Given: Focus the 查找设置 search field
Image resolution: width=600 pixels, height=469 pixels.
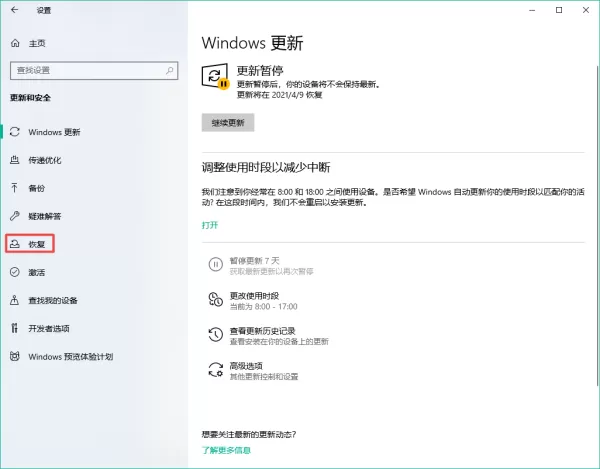Looking at the screenshot, I should pyautogui.click(x=94, y=70).
